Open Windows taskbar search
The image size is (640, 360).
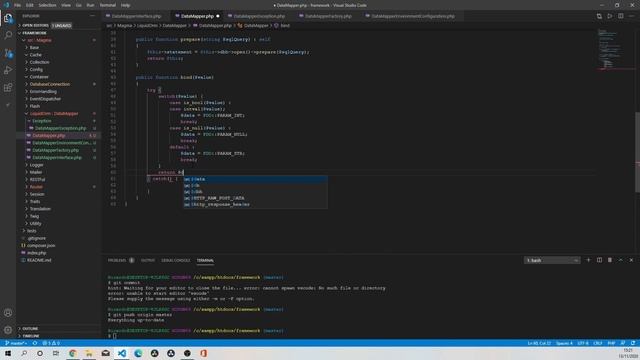24,353
